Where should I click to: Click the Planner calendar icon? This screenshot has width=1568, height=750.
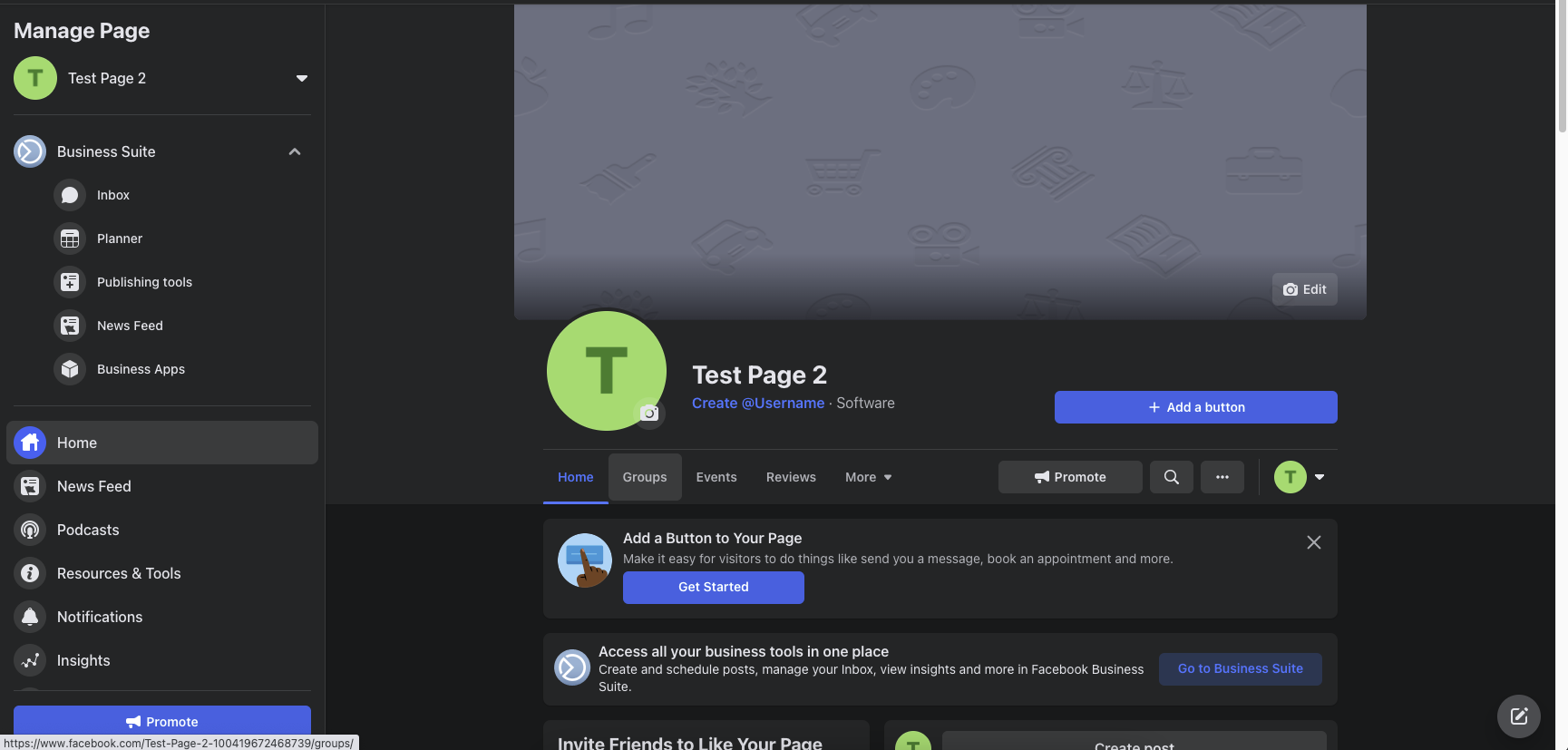pos(70,239)
